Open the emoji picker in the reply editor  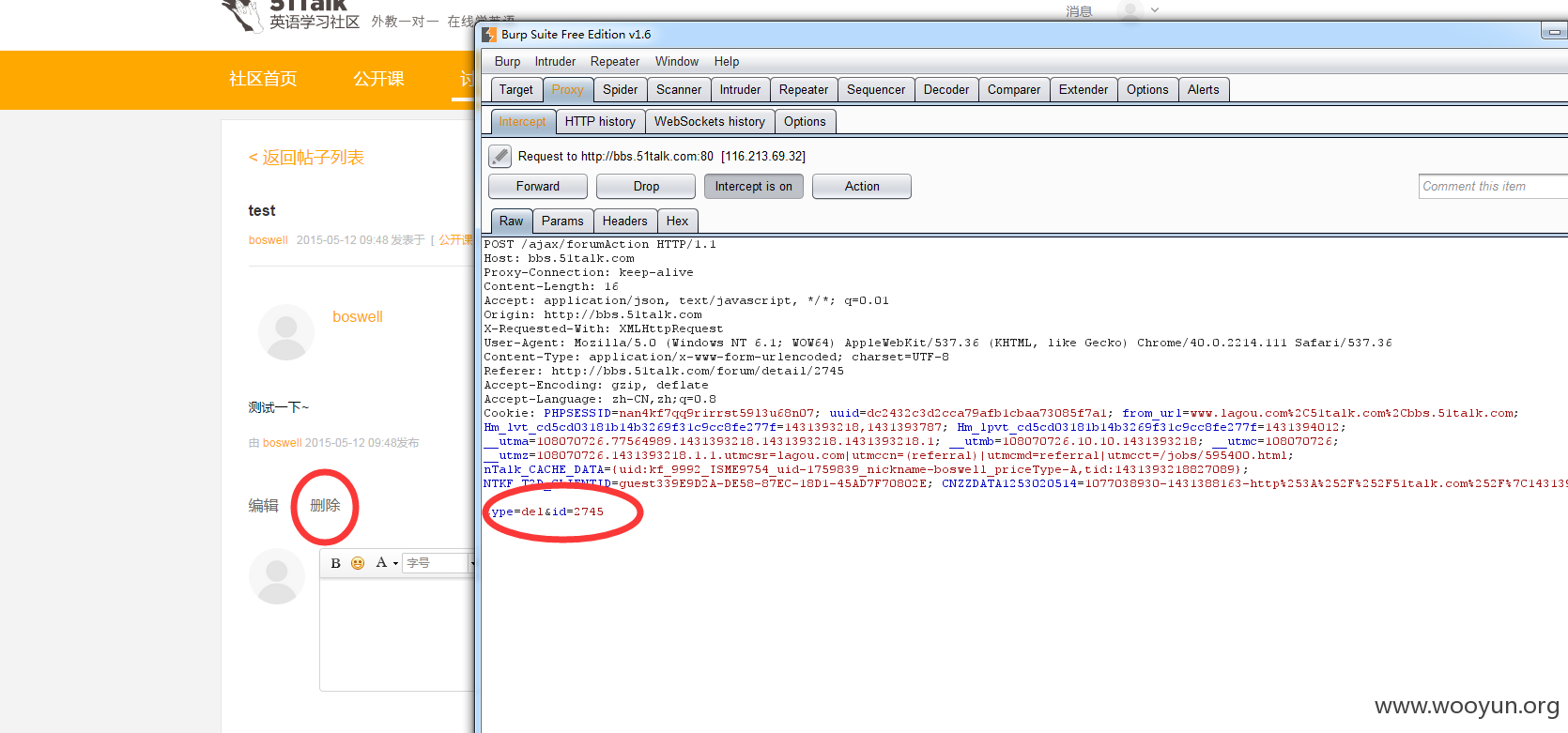[358, 563]
